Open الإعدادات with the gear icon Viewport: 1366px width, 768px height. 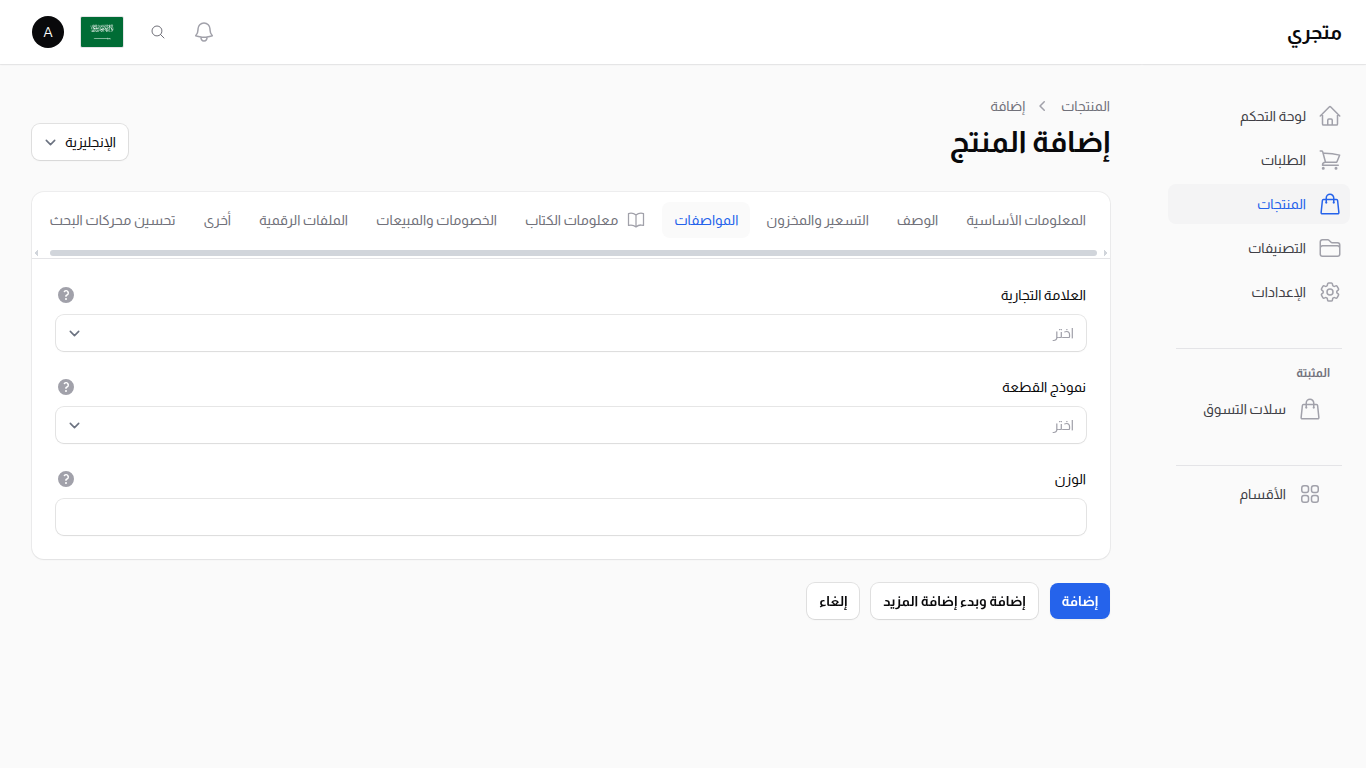point(1330,291)
